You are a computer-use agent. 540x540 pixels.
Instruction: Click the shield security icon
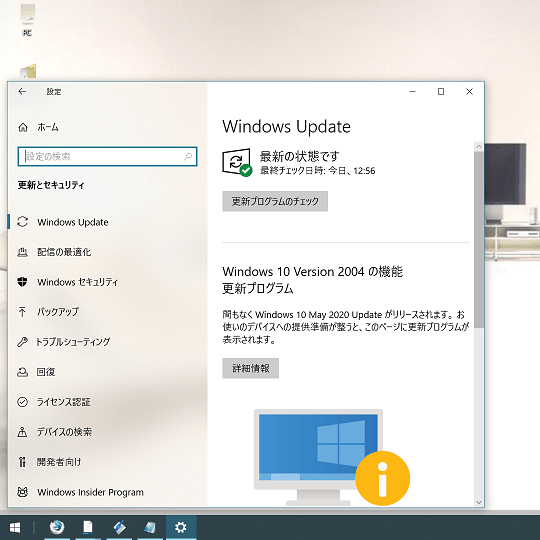click(22, 282)
